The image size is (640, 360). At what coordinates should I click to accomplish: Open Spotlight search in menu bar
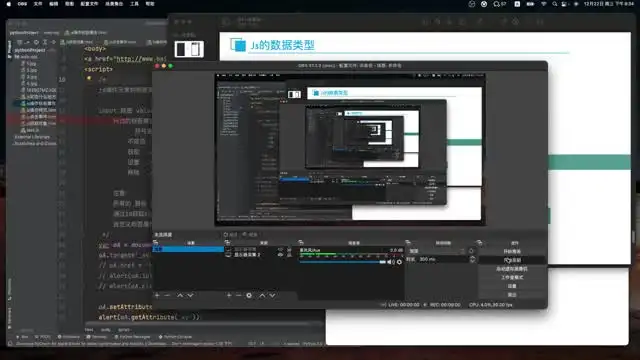[x=554, y=4]
